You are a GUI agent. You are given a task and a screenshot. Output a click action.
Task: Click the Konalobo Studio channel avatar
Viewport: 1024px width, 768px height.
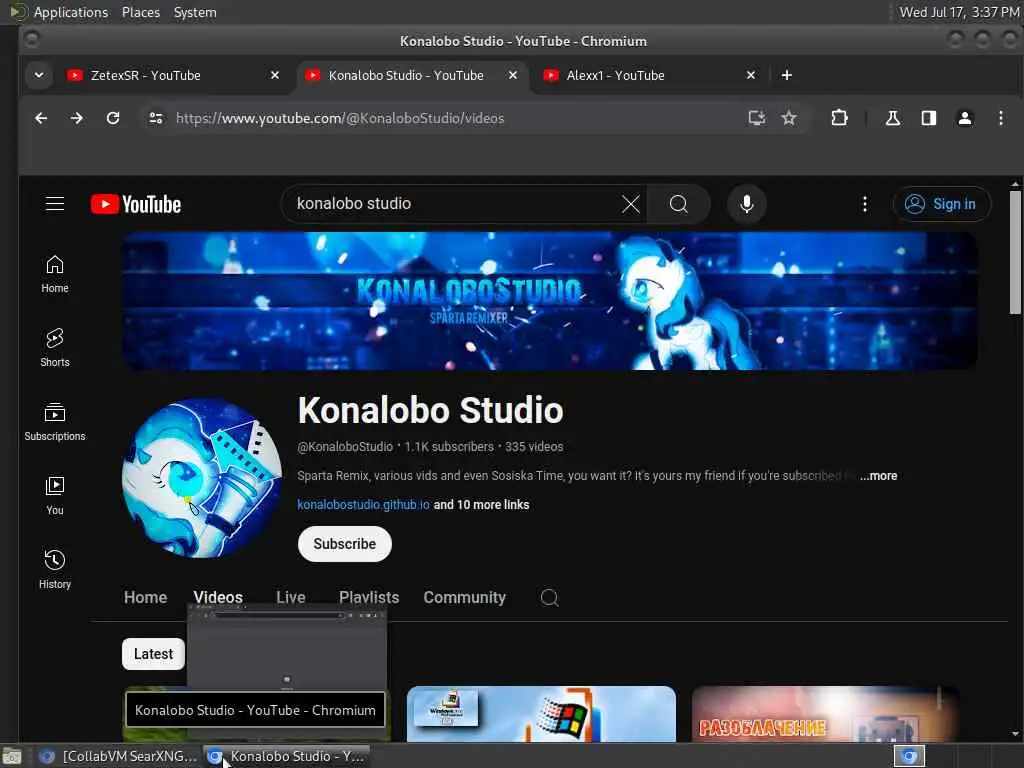pos(202,478)
